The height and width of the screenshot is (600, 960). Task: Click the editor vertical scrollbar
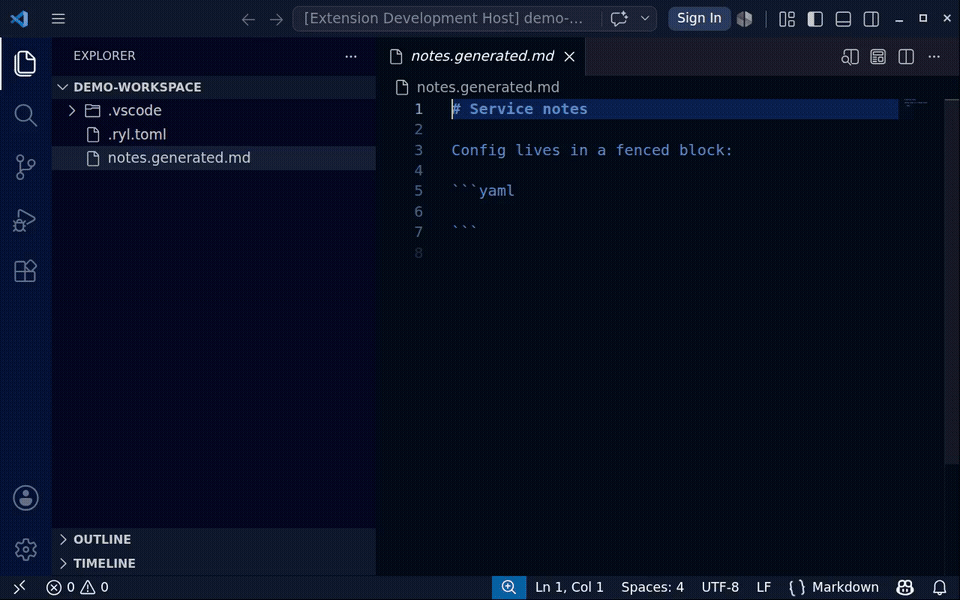[951, 282]
